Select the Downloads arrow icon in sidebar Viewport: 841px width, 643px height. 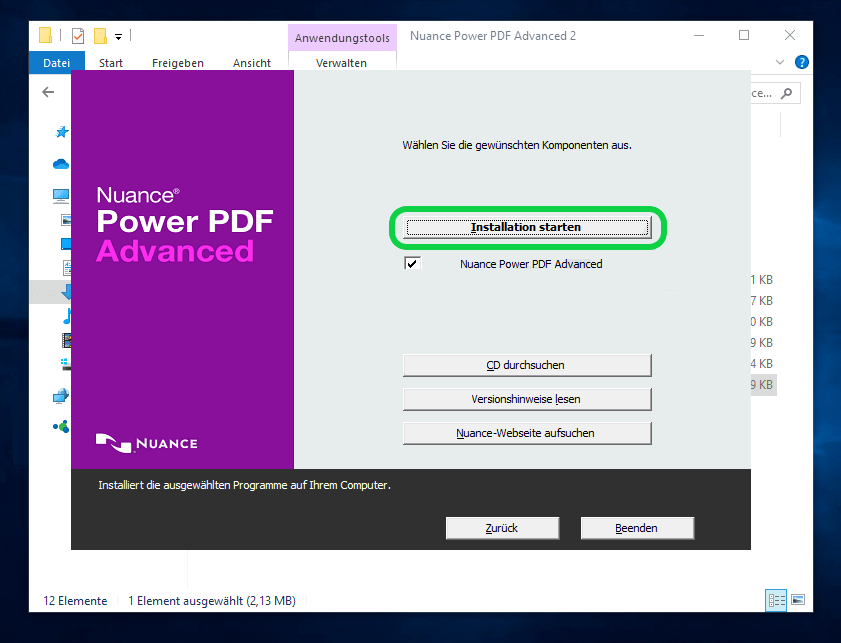tap(66, 292)
